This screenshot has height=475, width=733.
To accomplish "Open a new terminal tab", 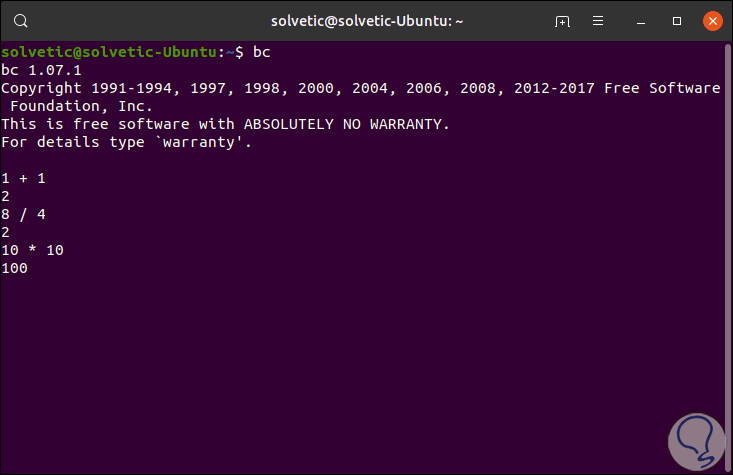I will coord(562,21).
